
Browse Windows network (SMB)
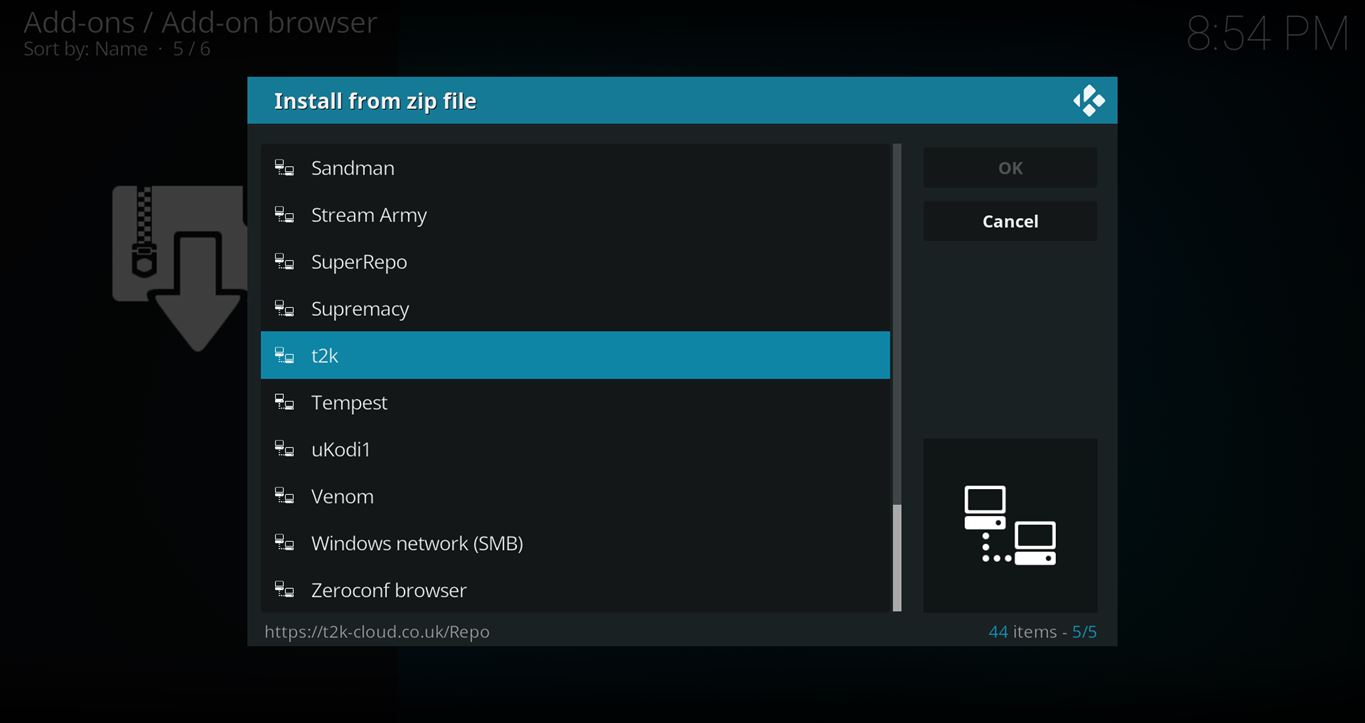pos(417,544)
